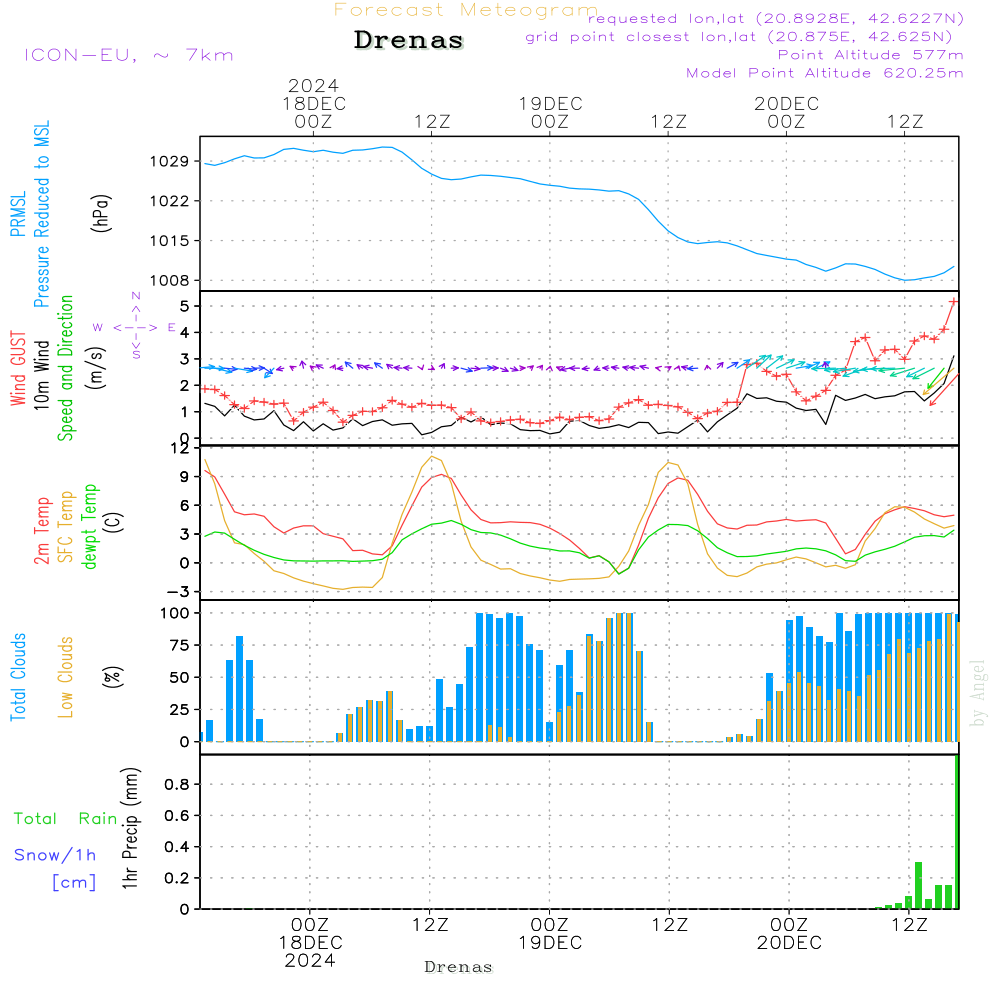Click the green "Speed and Direction" label

(x=65, y=368)
